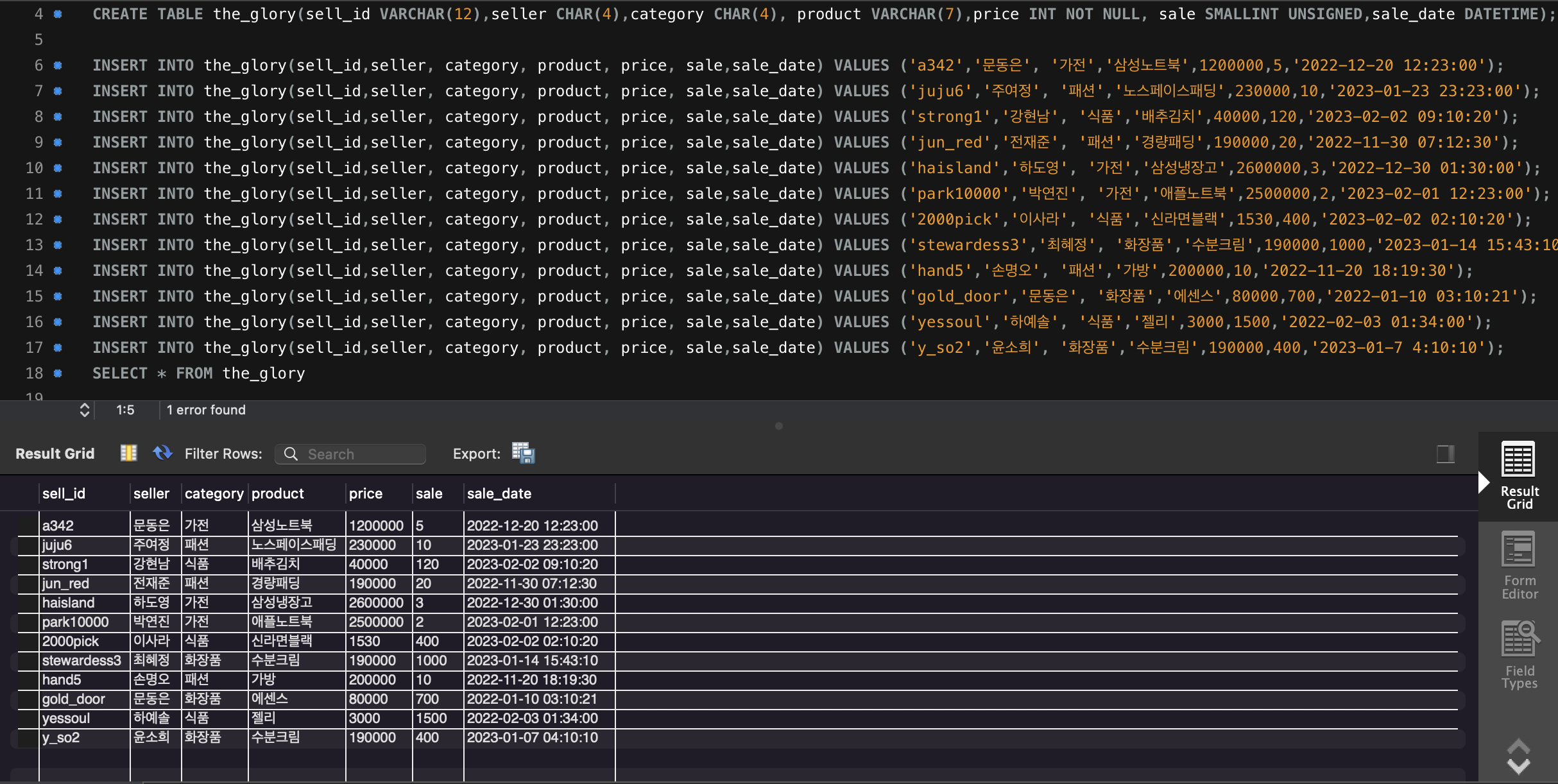The height and width of the screenshot is (784, 1558).
Task: Select the price cell '1530'
Action: tap(379, 641)
